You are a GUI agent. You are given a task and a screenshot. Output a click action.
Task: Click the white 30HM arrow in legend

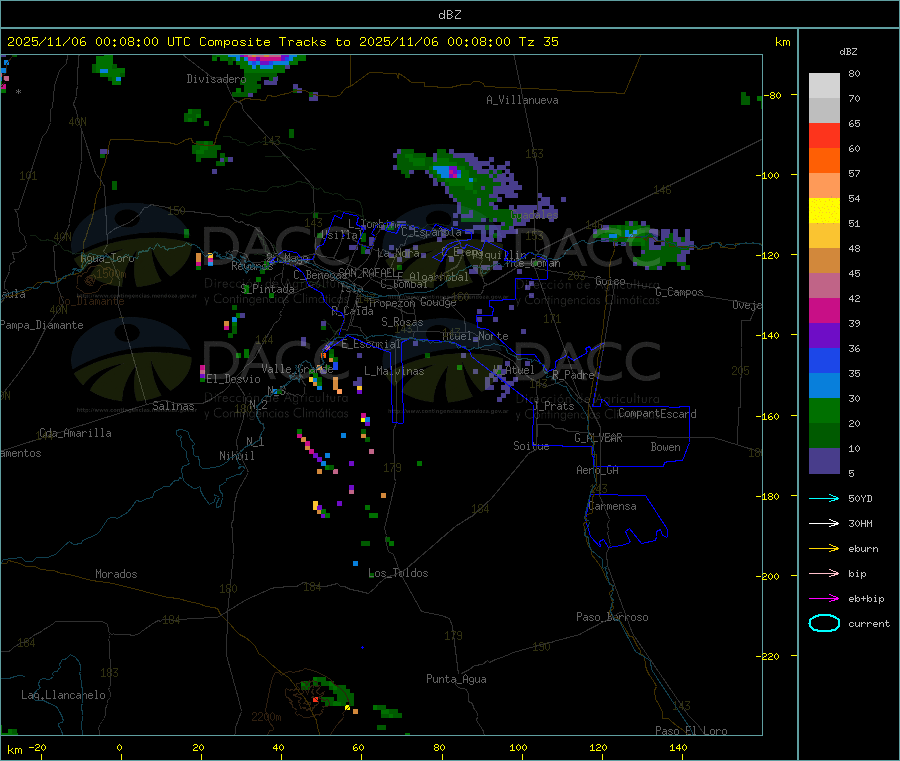pos(824,523)
